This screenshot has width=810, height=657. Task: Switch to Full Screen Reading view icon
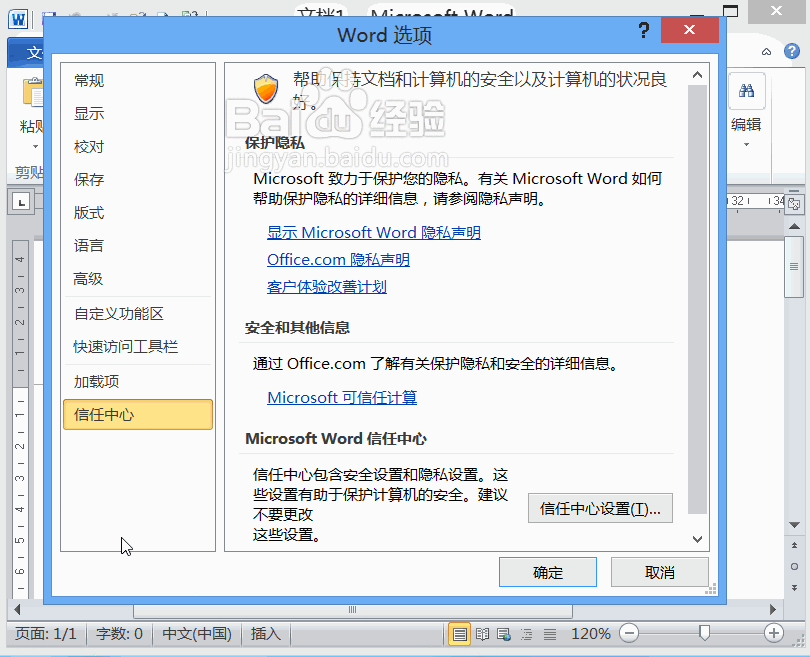tap(482, 634)
